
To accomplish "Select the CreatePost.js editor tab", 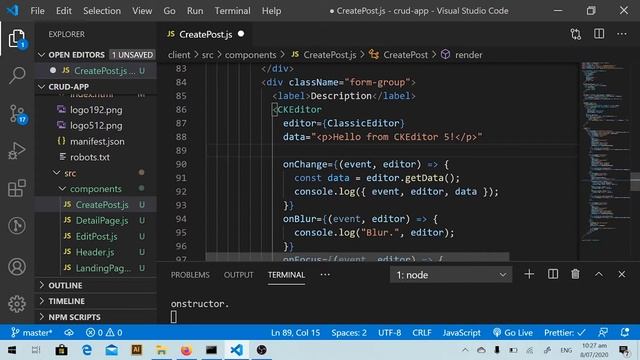I will click(206, 34).
